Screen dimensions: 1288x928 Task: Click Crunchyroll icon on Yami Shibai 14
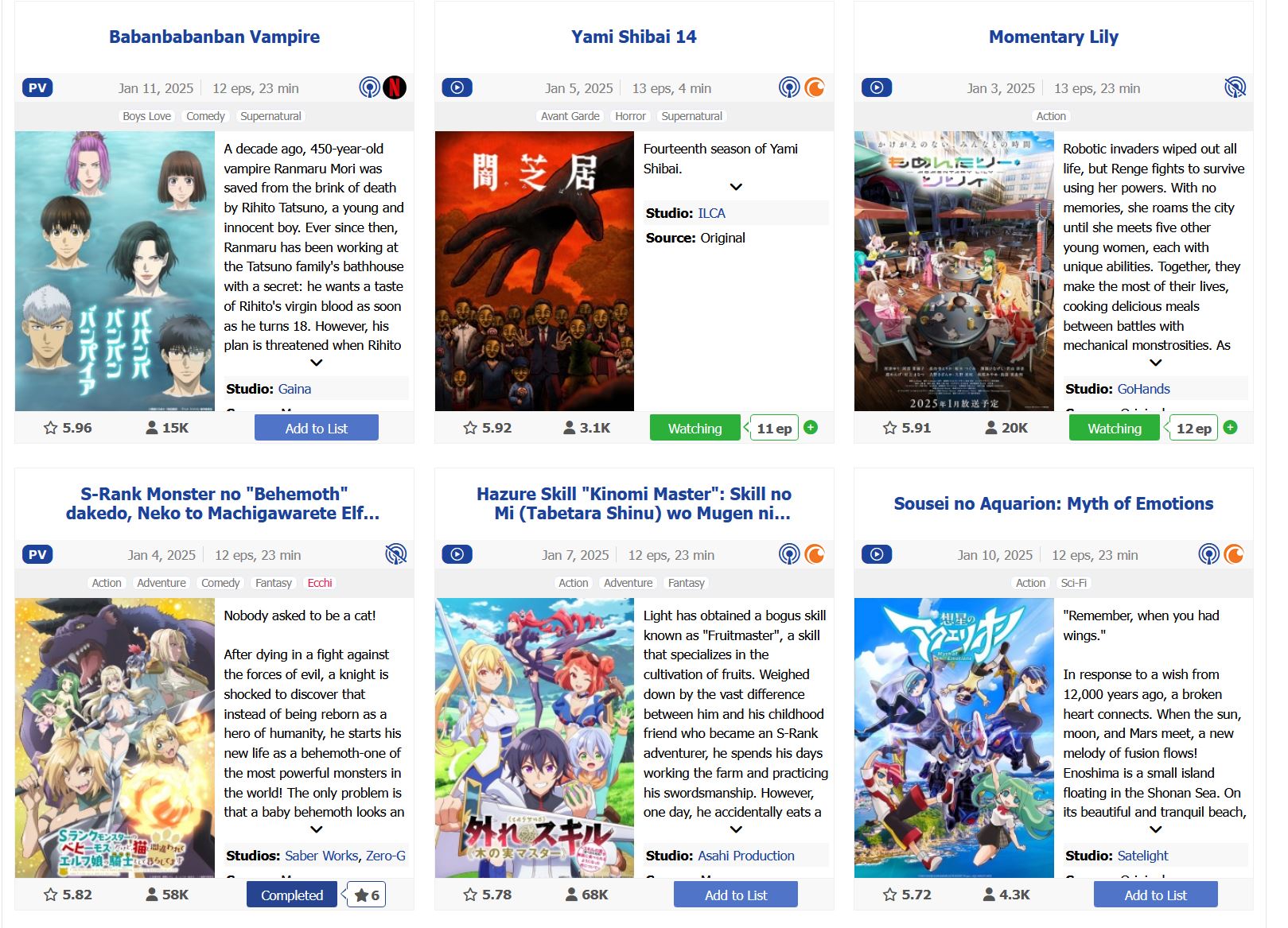click(815, 87)
